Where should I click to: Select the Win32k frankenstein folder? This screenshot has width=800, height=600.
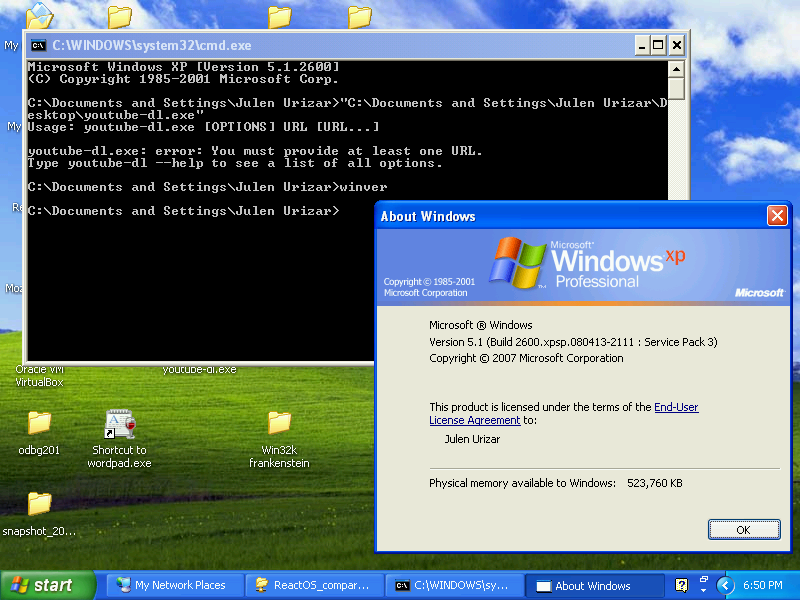(279, 424)
